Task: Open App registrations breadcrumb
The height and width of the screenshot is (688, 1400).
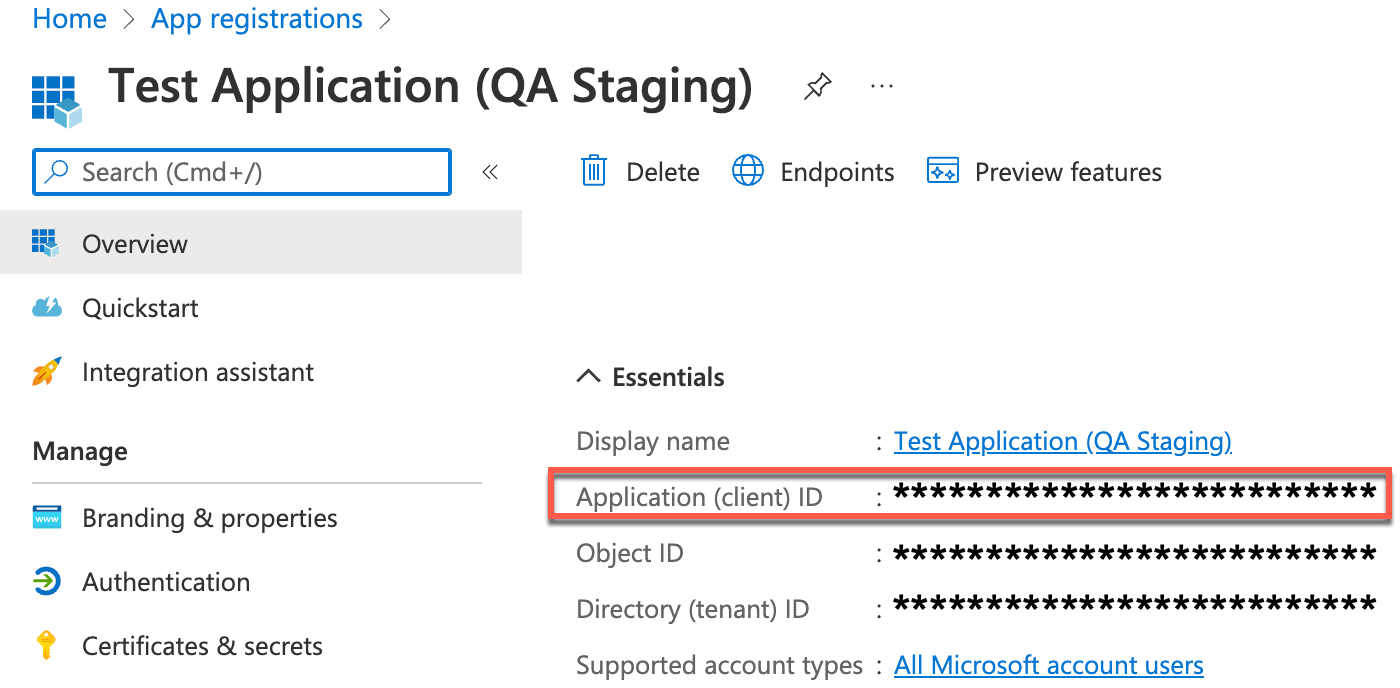Action: [257, 19]
